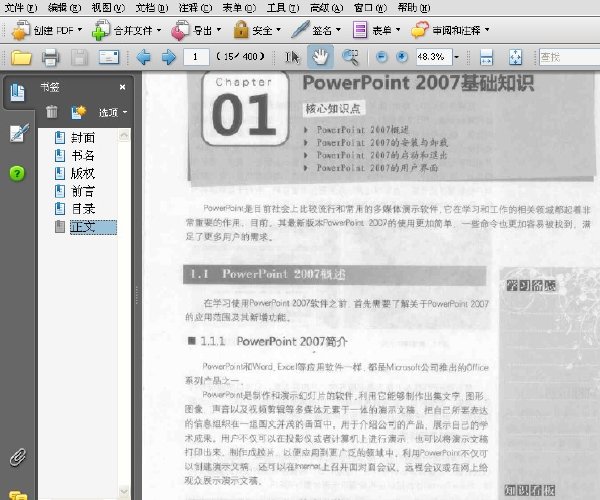Open the 安全 lock dropdown
600x500 pixels.
(257, 30)
